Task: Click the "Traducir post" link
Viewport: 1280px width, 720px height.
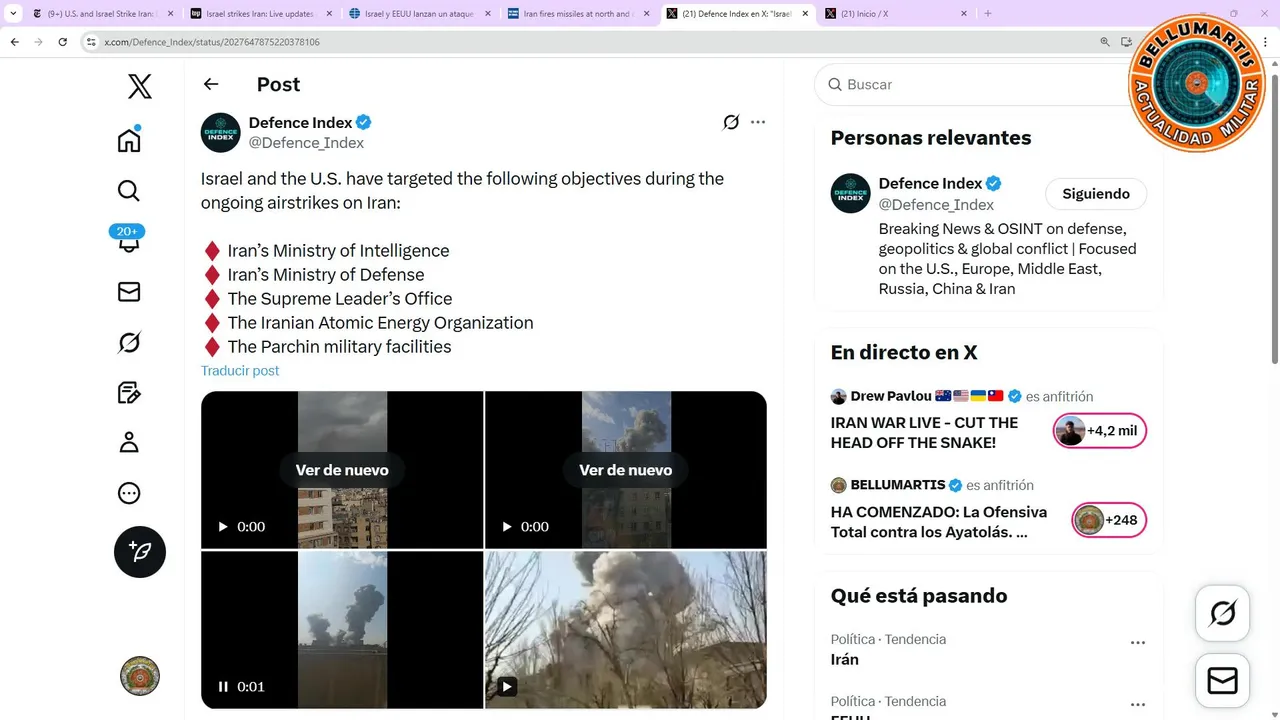Action: coord(240,371)
